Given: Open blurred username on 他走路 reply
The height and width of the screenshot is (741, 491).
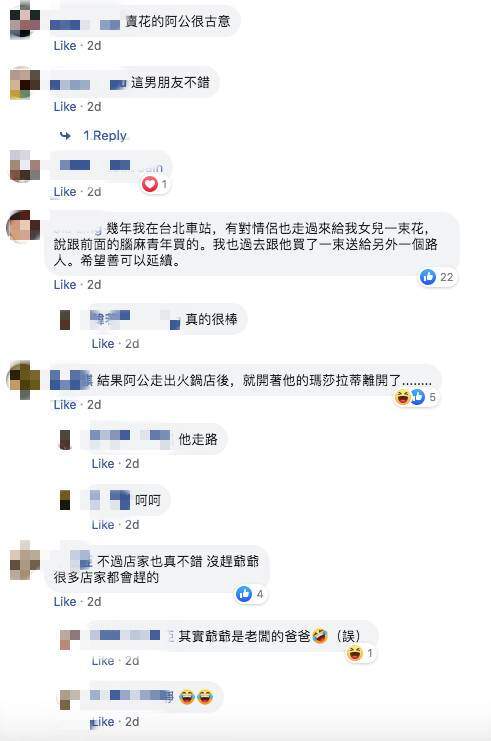Looking at the screenshot, I should pos(130,439).
